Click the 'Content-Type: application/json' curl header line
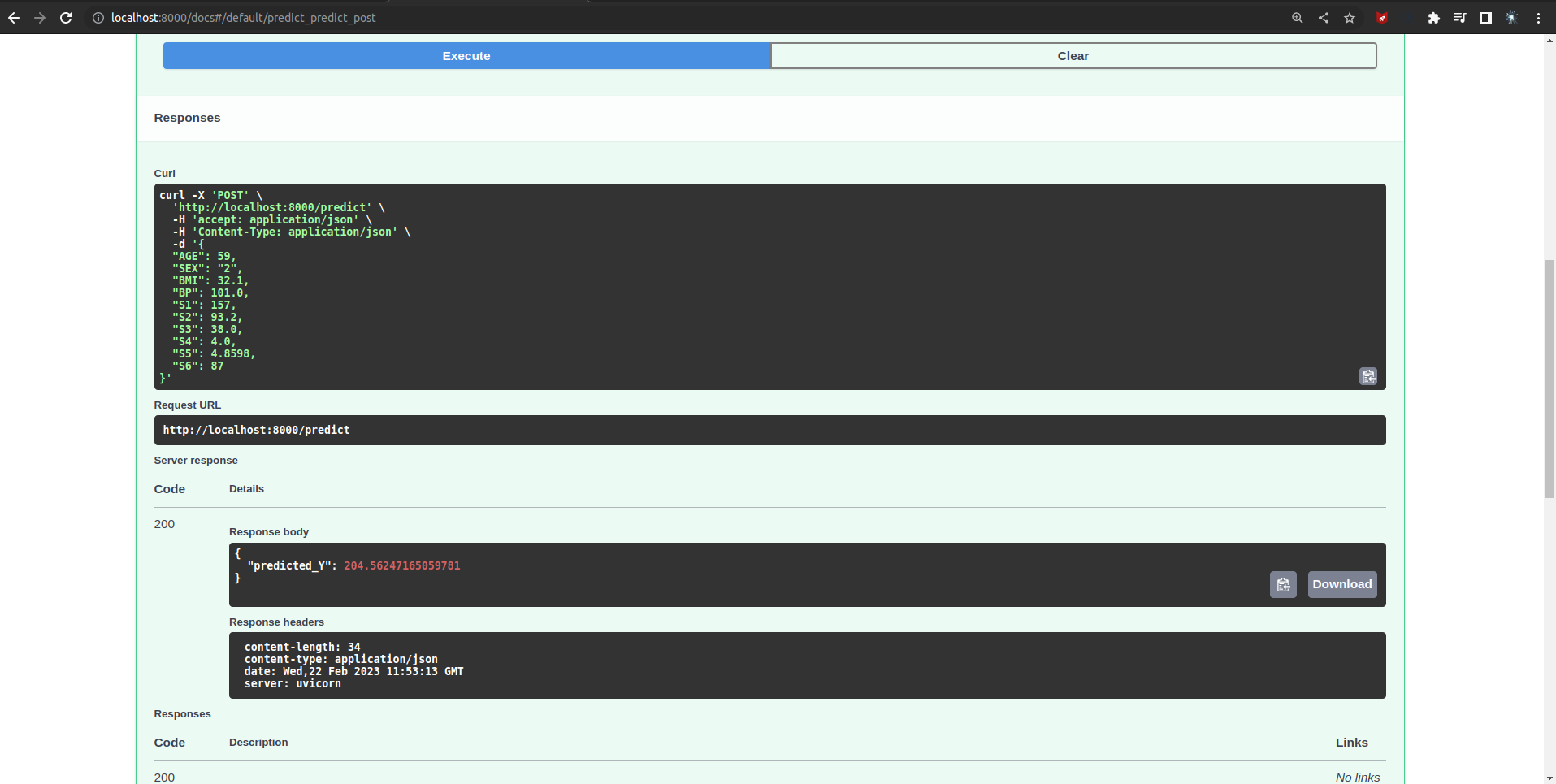 [292, 232]
